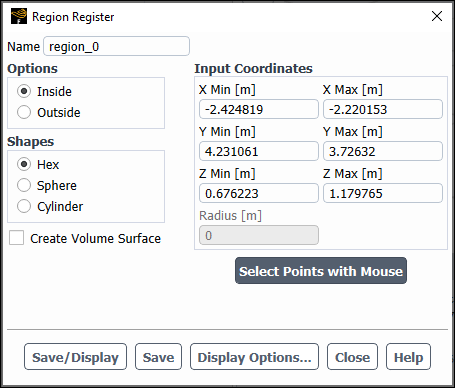
Task: Click the Y Min field
Action: (259, 151)
